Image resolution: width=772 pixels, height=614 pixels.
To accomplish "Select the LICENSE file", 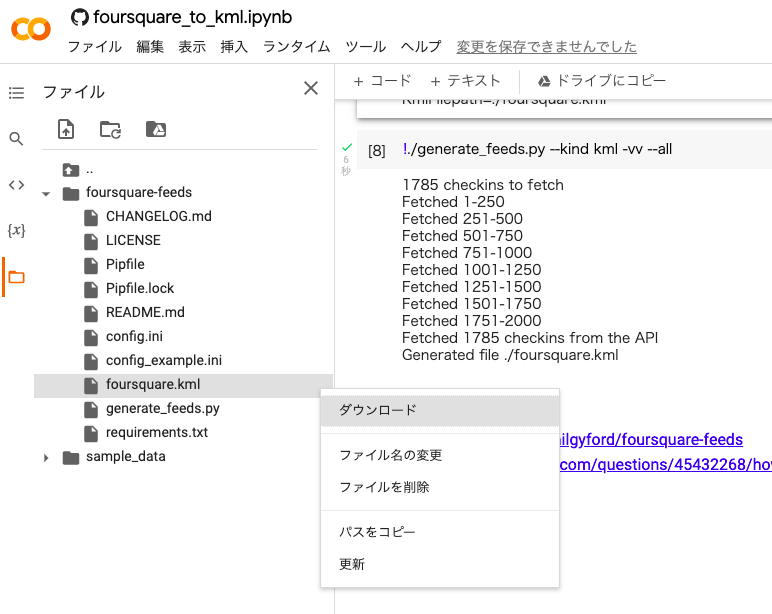I will click(133, 240).
